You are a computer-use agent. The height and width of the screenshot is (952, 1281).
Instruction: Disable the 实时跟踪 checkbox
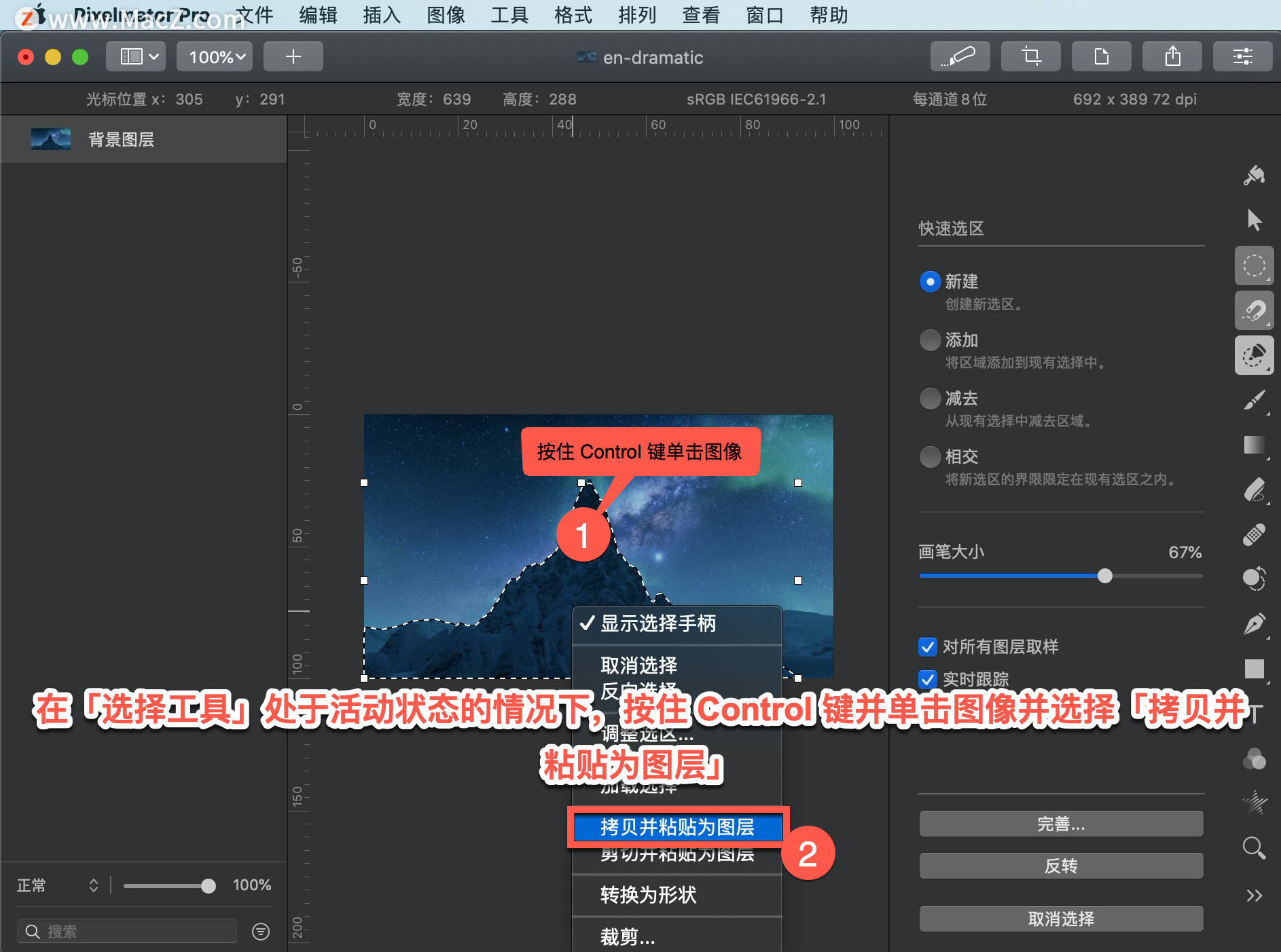click(x=928, y=679)
